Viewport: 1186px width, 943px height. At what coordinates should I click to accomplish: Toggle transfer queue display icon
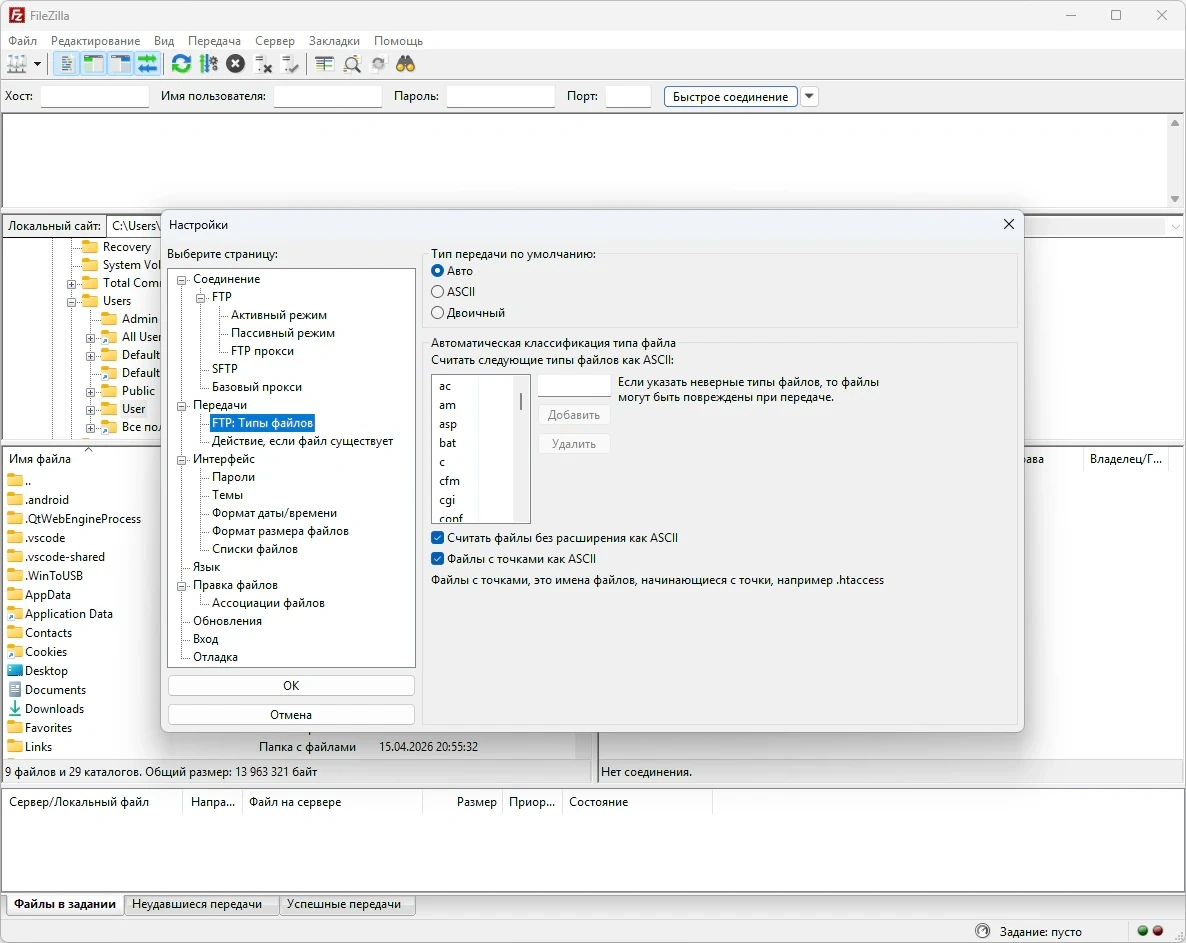coord(147,64)
